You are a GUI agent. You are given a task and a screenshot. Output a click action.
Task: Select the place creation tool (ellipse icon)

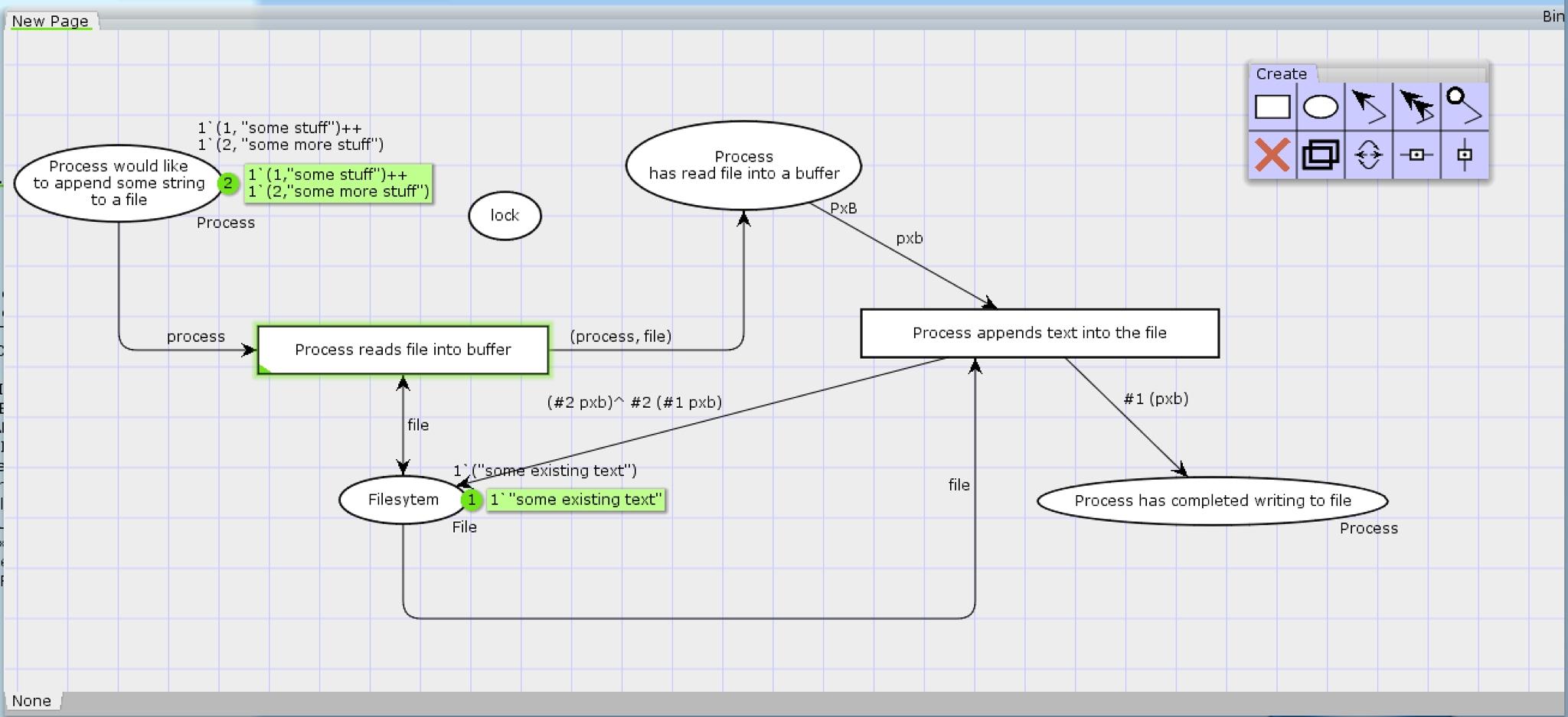1322,106
